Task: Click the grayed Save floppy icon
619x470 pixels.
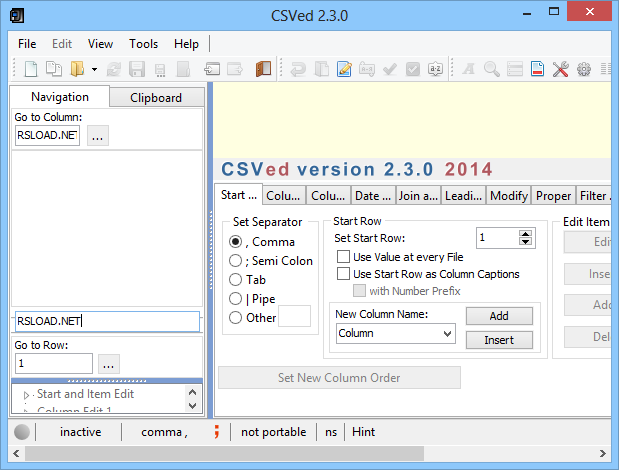Action: click(137, 69)
